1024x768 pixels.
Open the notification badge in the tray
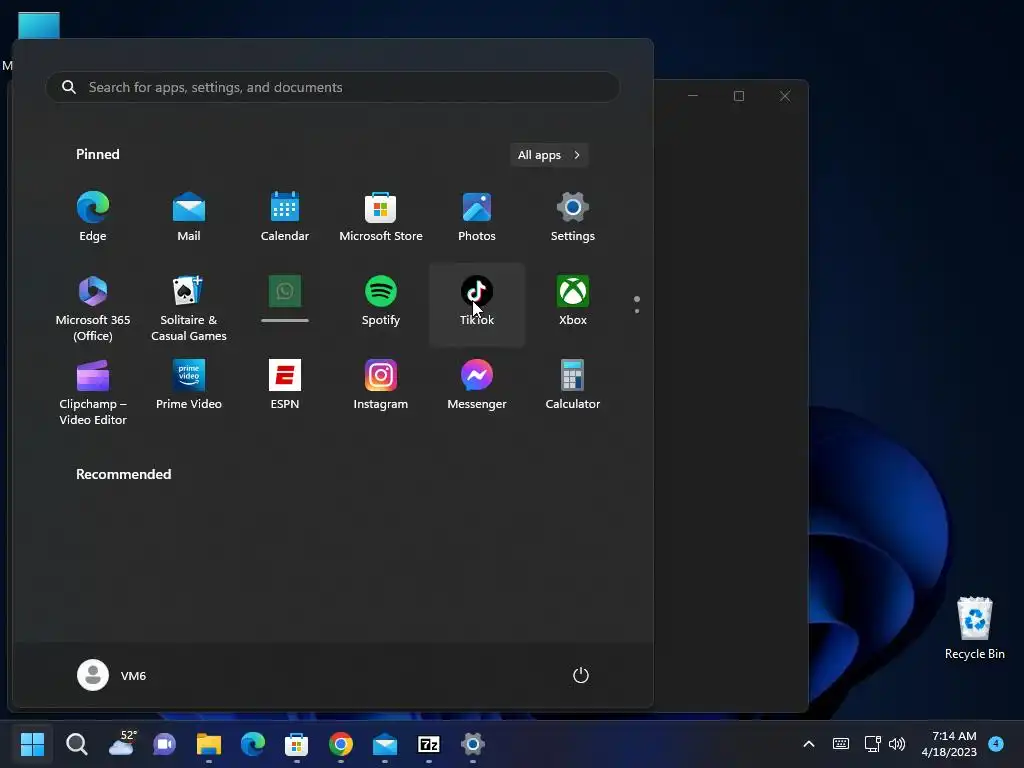click(x=996, y=743)
